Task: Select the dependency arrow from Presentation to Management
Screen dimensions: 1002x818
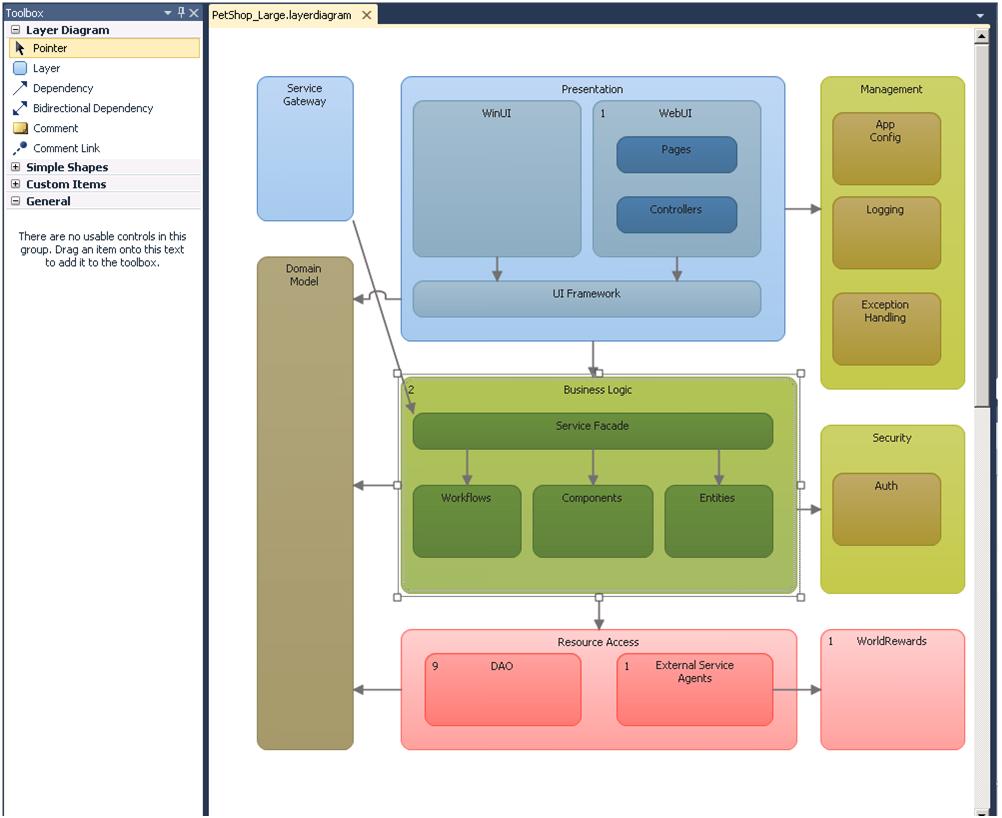Action: (x=803, y=209)
